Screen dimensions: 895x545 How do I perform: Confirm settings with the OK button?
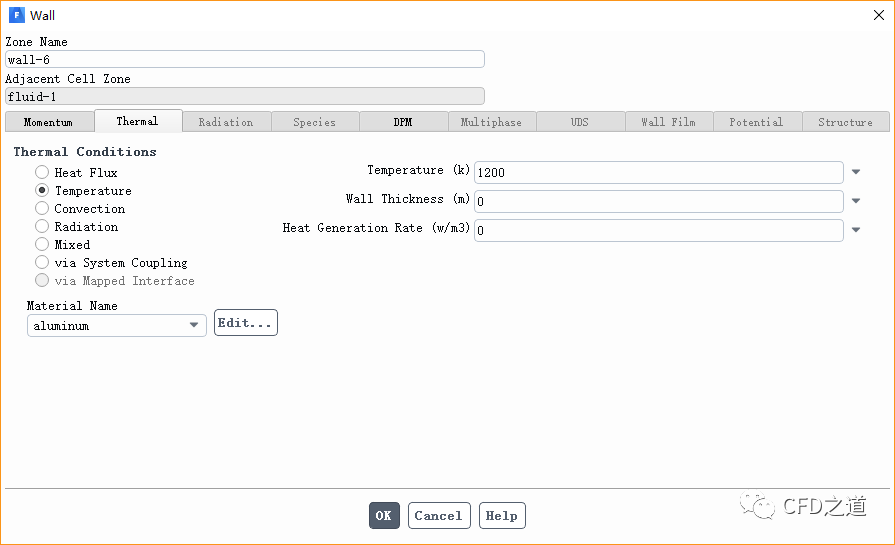pos(384,515)
